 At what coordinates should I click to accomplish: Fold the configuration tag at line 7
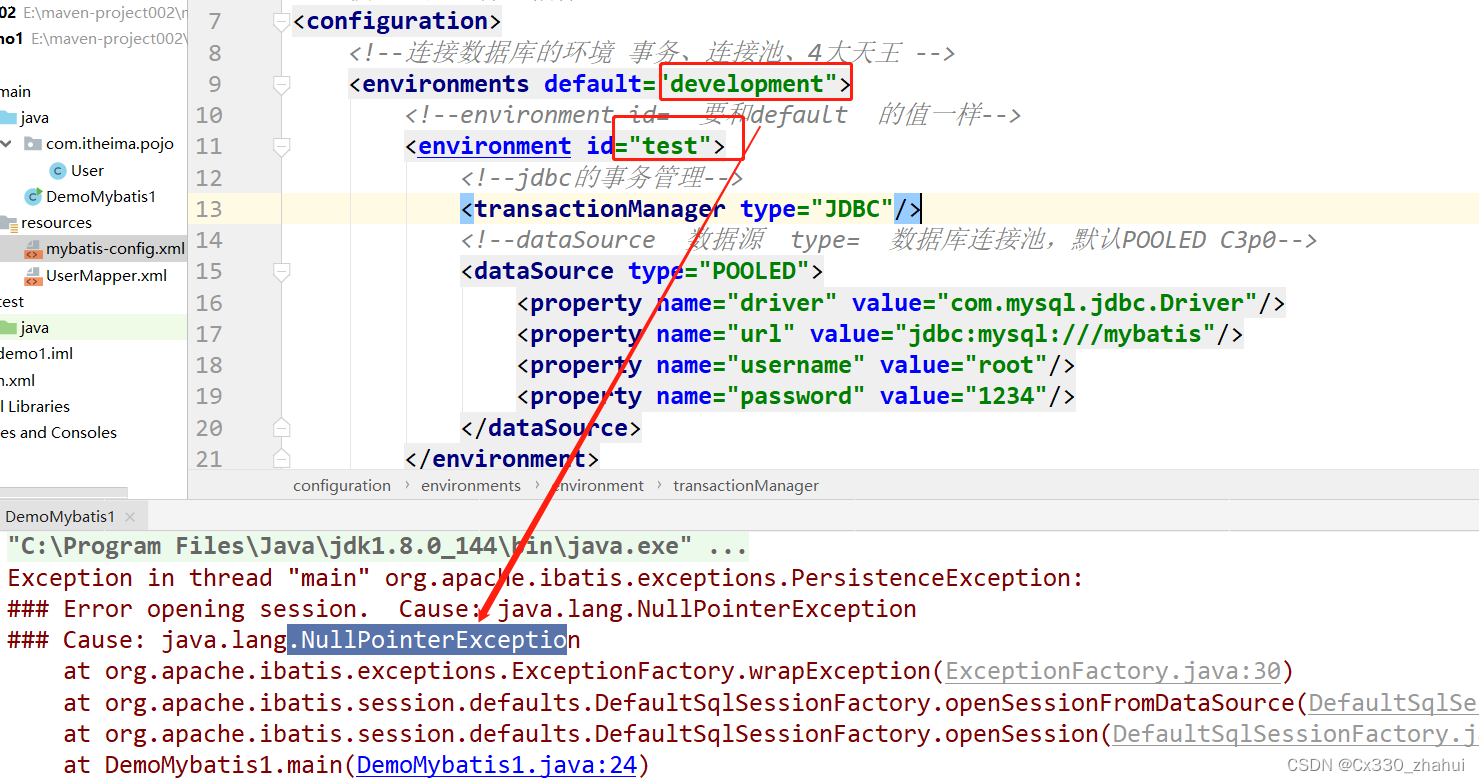click(281, 21)
